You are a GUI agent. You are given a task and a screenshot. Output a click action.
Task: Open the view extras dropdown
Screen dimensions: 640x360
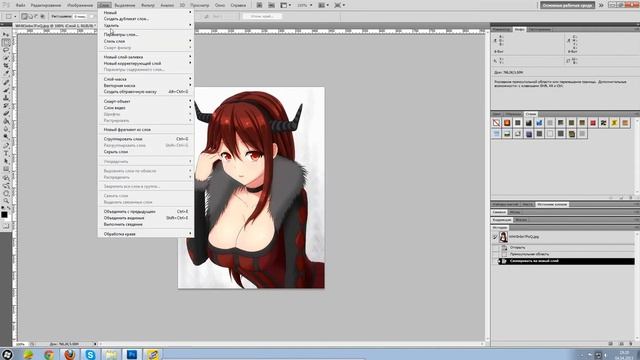(x=285, y=5)
